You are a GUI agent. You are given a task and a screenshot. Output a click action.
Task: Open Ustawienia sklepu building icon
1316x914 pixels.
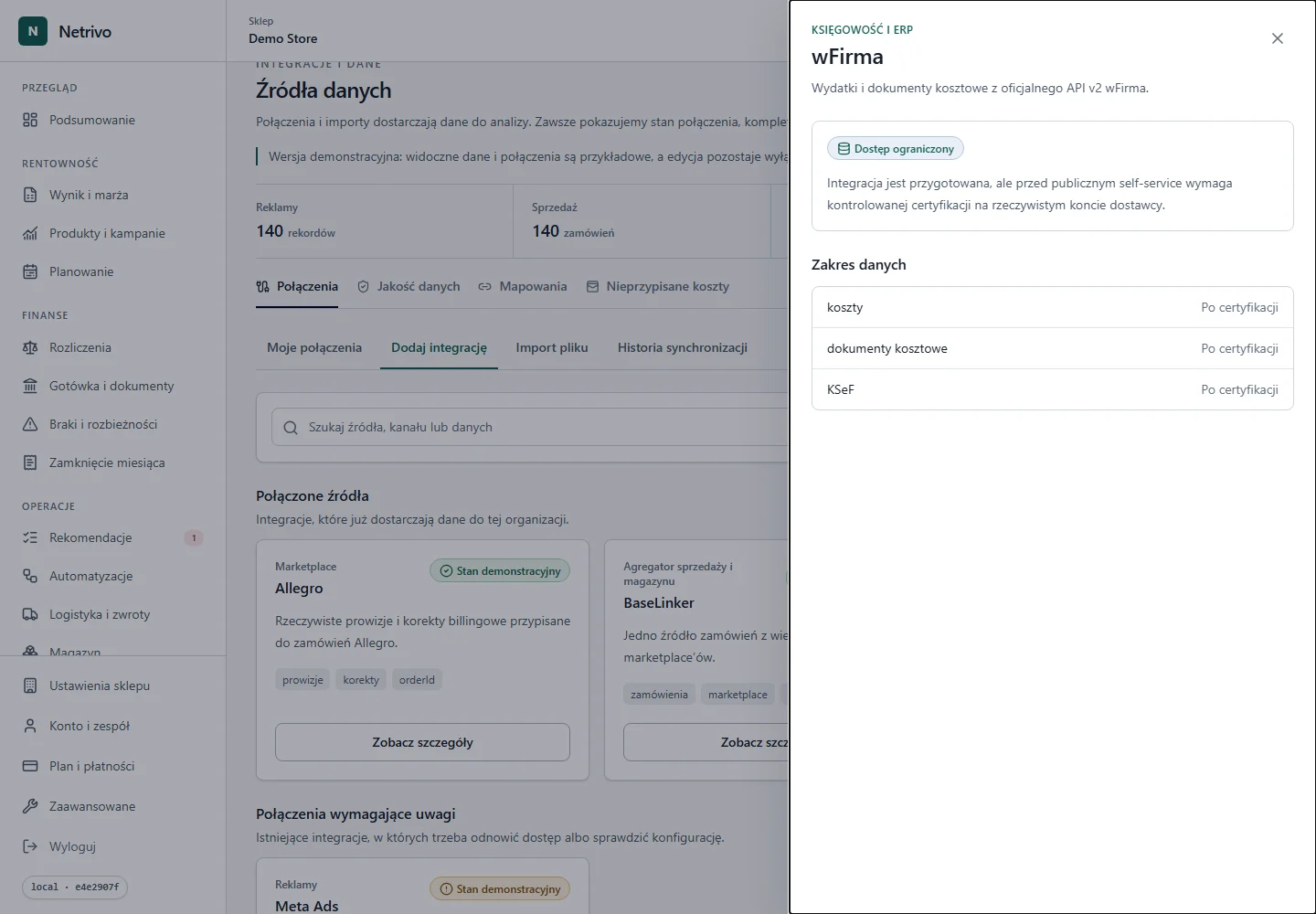[x=30, y=685]
